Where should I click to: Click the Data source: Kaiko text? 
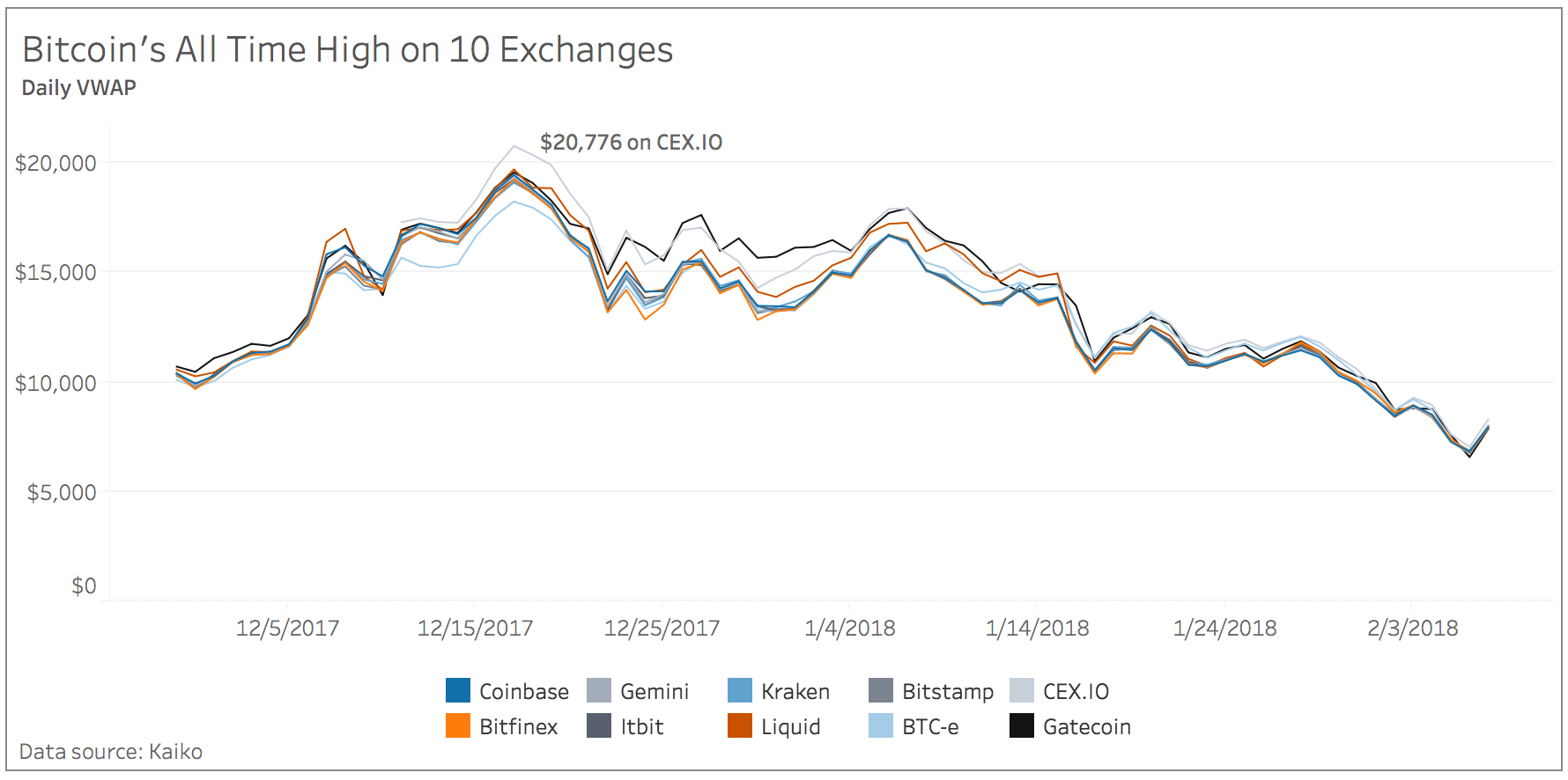point(111,752)
